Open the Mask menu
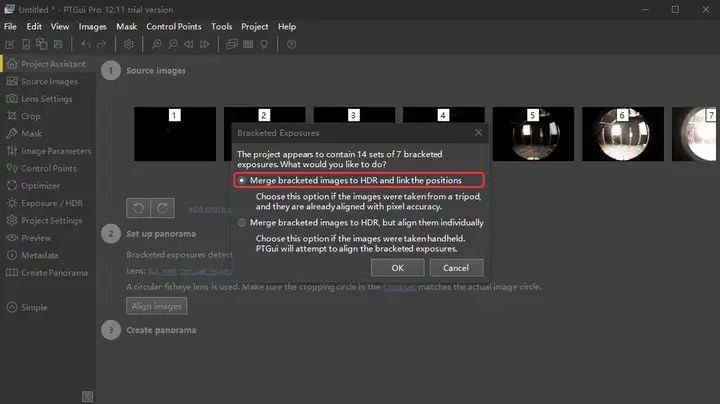The width and height of the screenshot is (720, 404). (x=126, y=27)
